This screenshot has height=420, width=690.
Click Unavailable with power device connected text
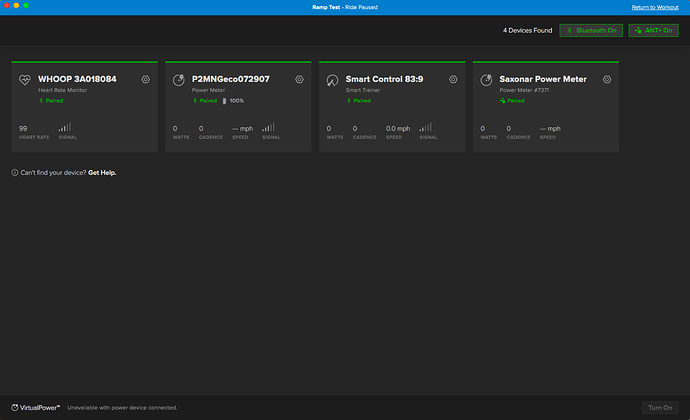tap(122, 408)
